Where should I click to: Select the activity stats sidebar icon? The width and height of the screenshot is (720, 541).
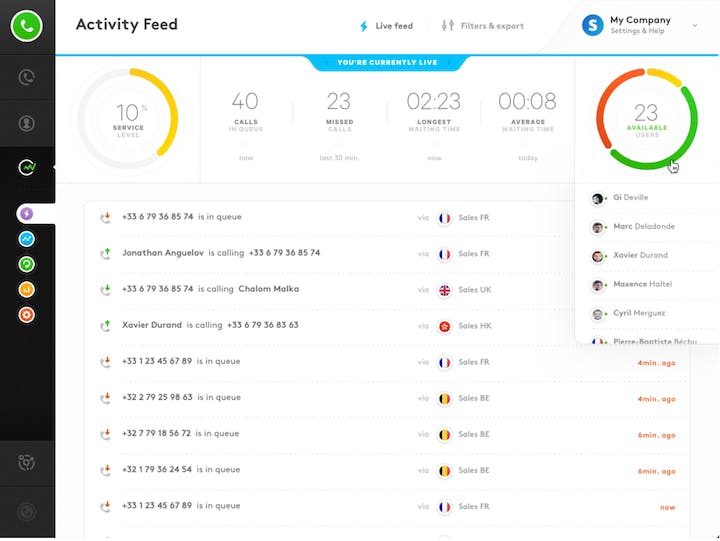point(27,167)
